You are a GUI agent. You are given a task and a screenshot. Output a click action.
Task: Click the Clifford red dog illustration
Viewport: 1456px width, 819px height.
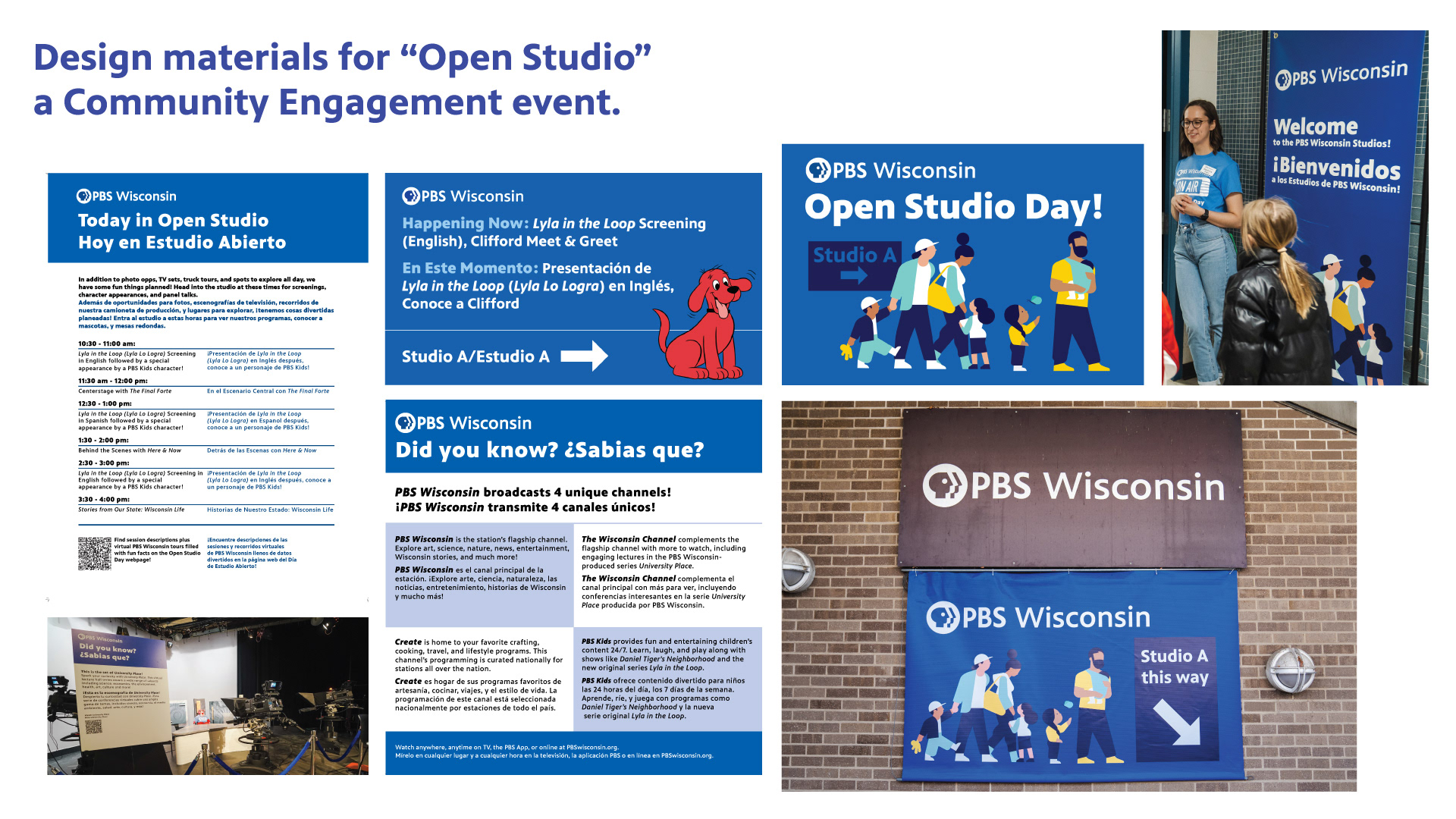point(704,322)
